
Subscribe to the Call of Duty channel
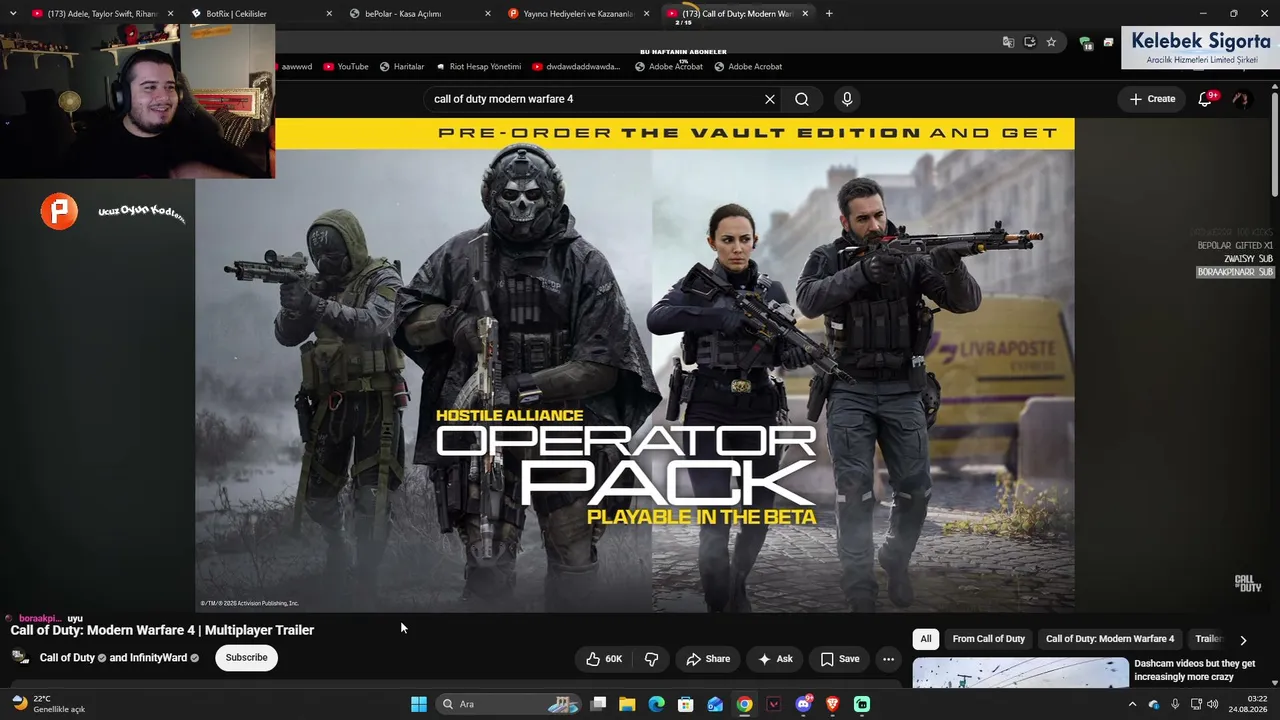pos(246,658)
